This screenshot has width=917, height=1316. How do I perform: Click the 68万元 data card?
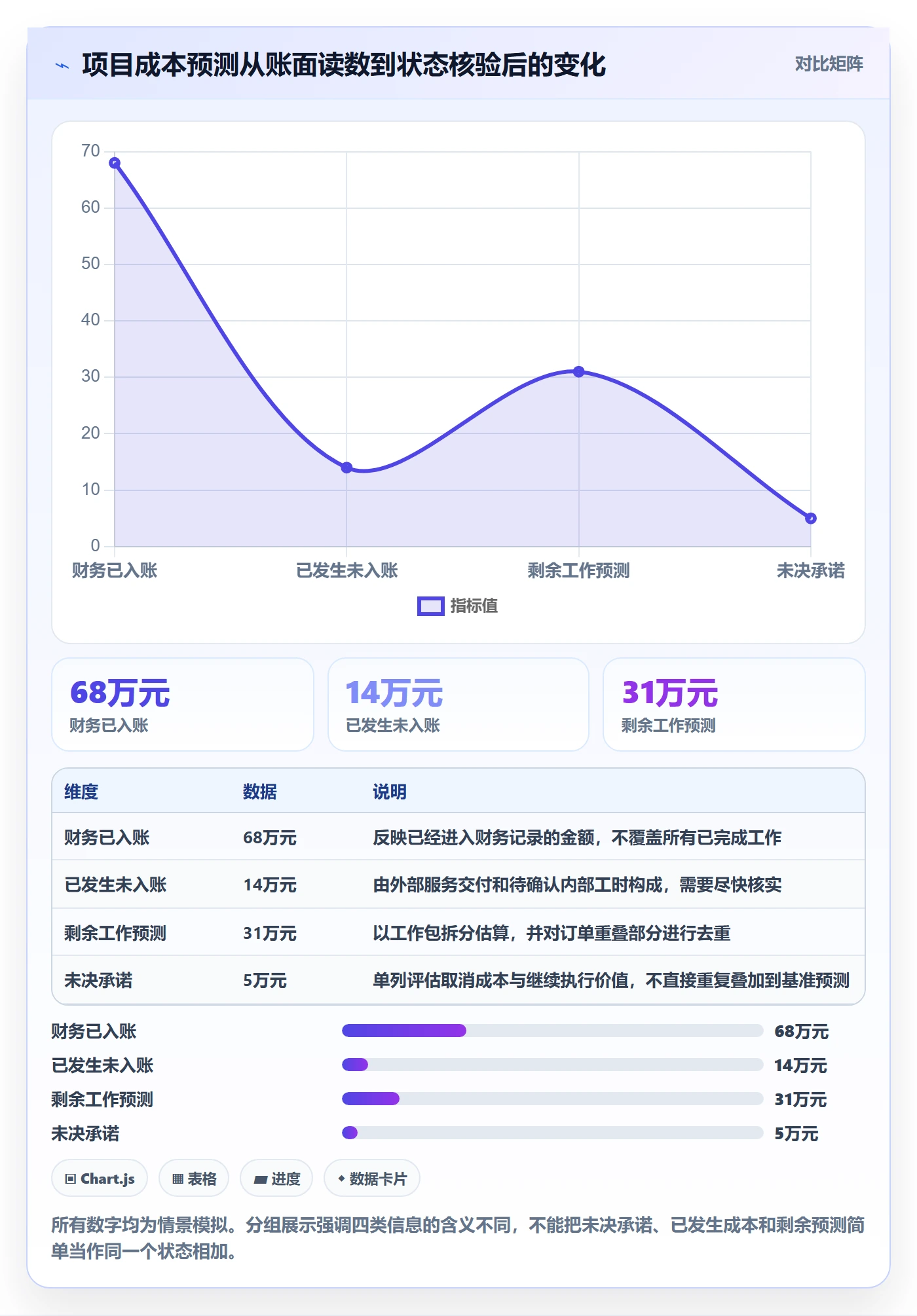183,704
